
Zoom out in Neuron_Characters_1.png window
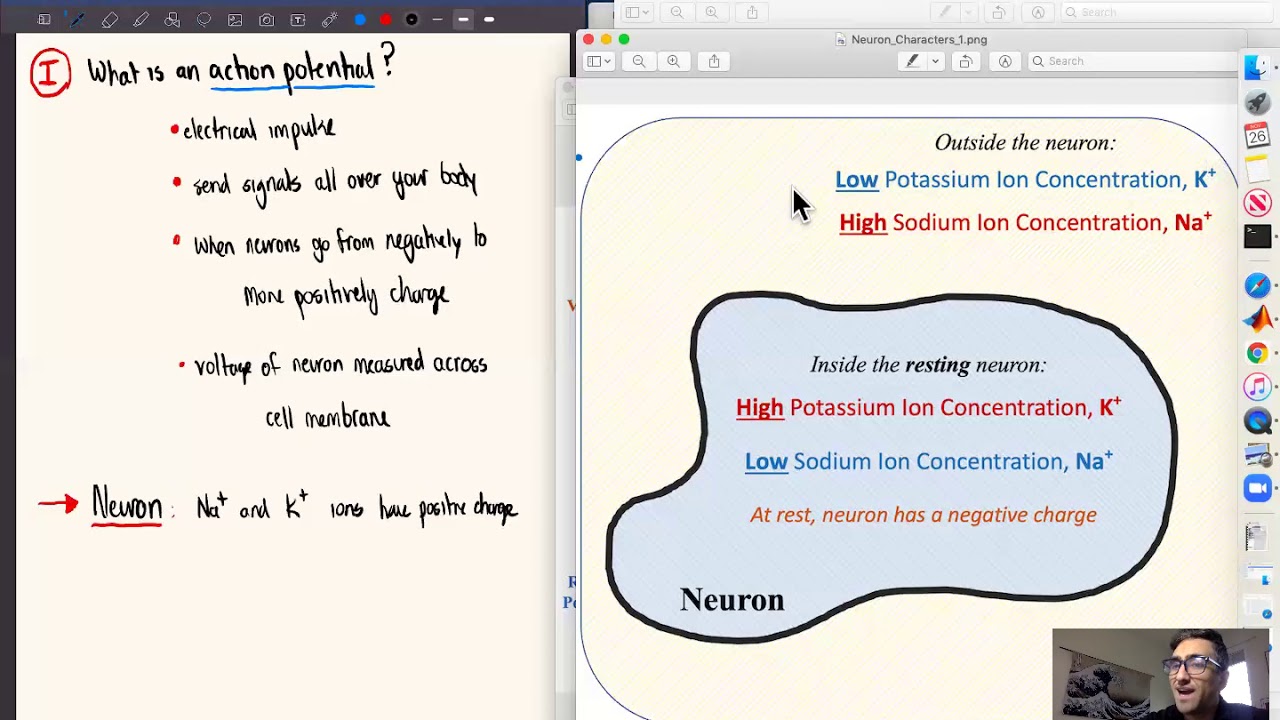coord(639,61)
